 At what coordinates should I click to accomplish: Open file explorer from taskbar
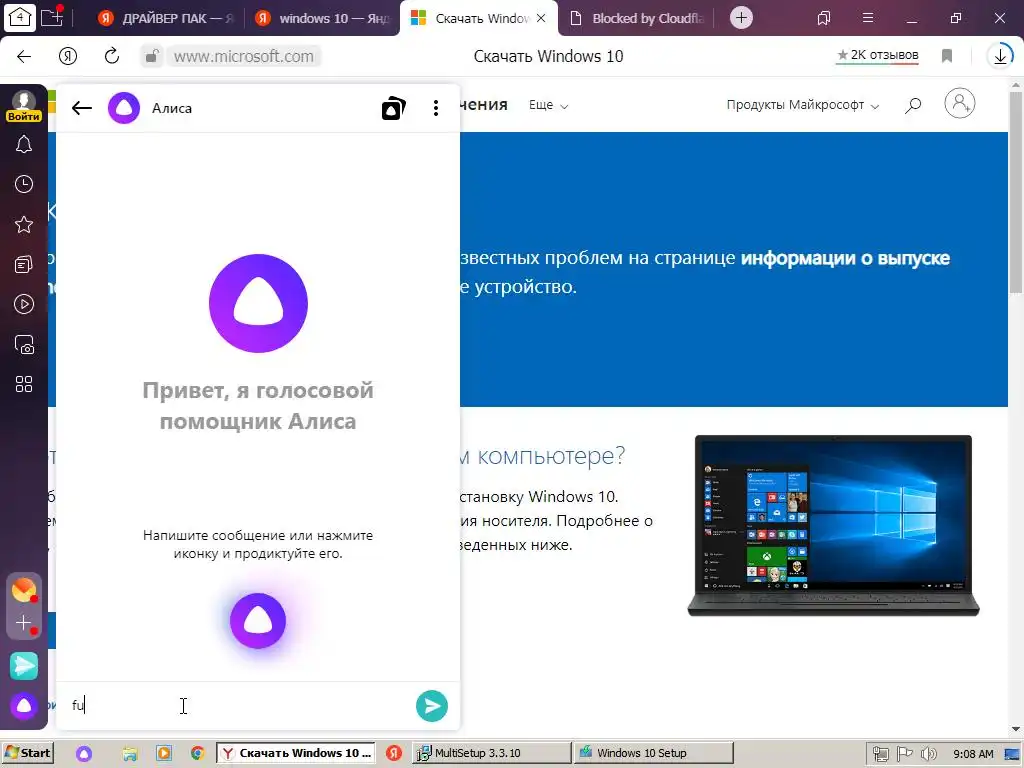tap(130, 754)
